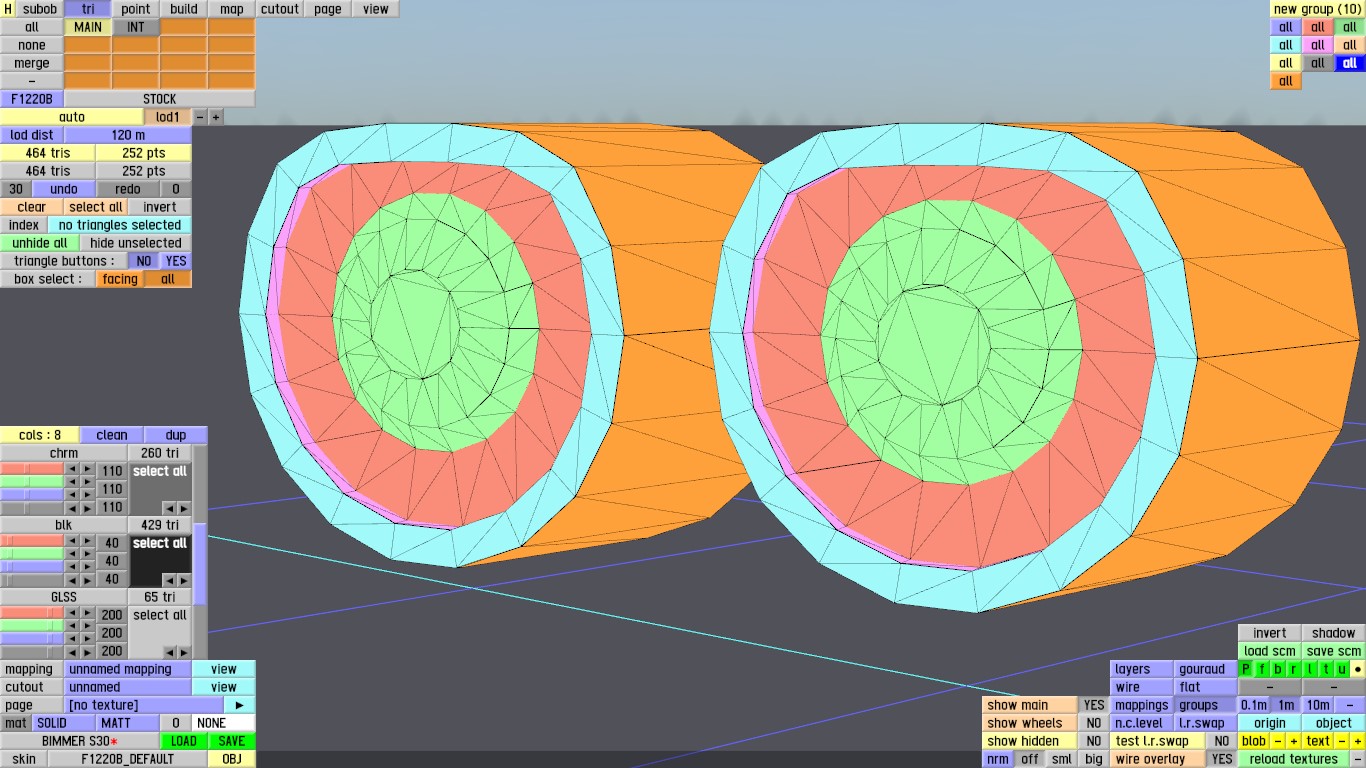Toggle the show hidden NO option
Screen dimensions: 1366x768
pyautogui.click(x=1094, y=741)
